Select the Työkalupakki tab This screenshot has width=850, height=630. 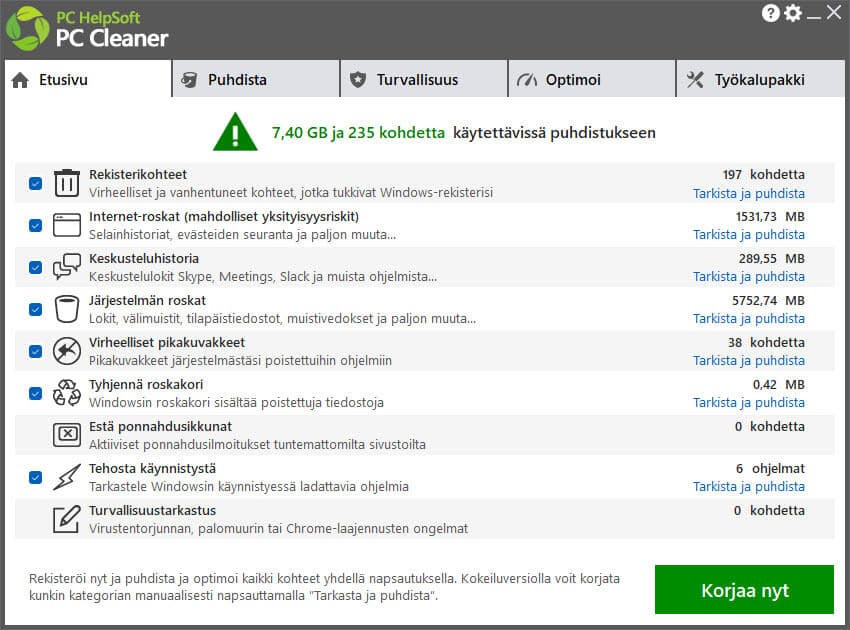(759, 80)
